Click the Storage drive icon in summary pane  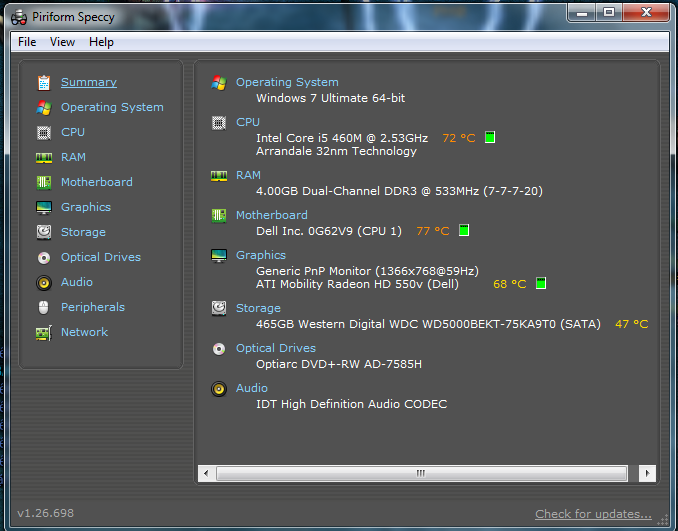pyautogui.click(x=219, y=308)
